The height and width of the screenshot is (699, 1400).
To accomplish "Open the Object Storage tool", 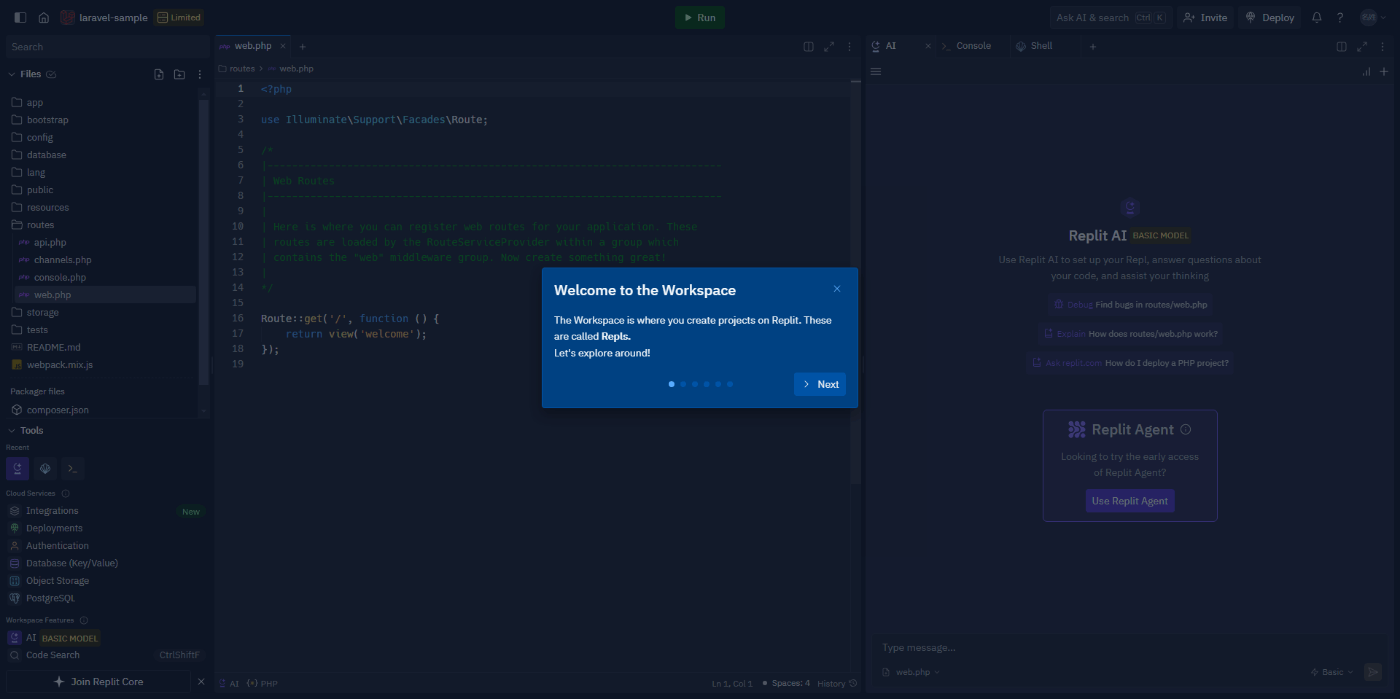I will click(x=105, y=581).
